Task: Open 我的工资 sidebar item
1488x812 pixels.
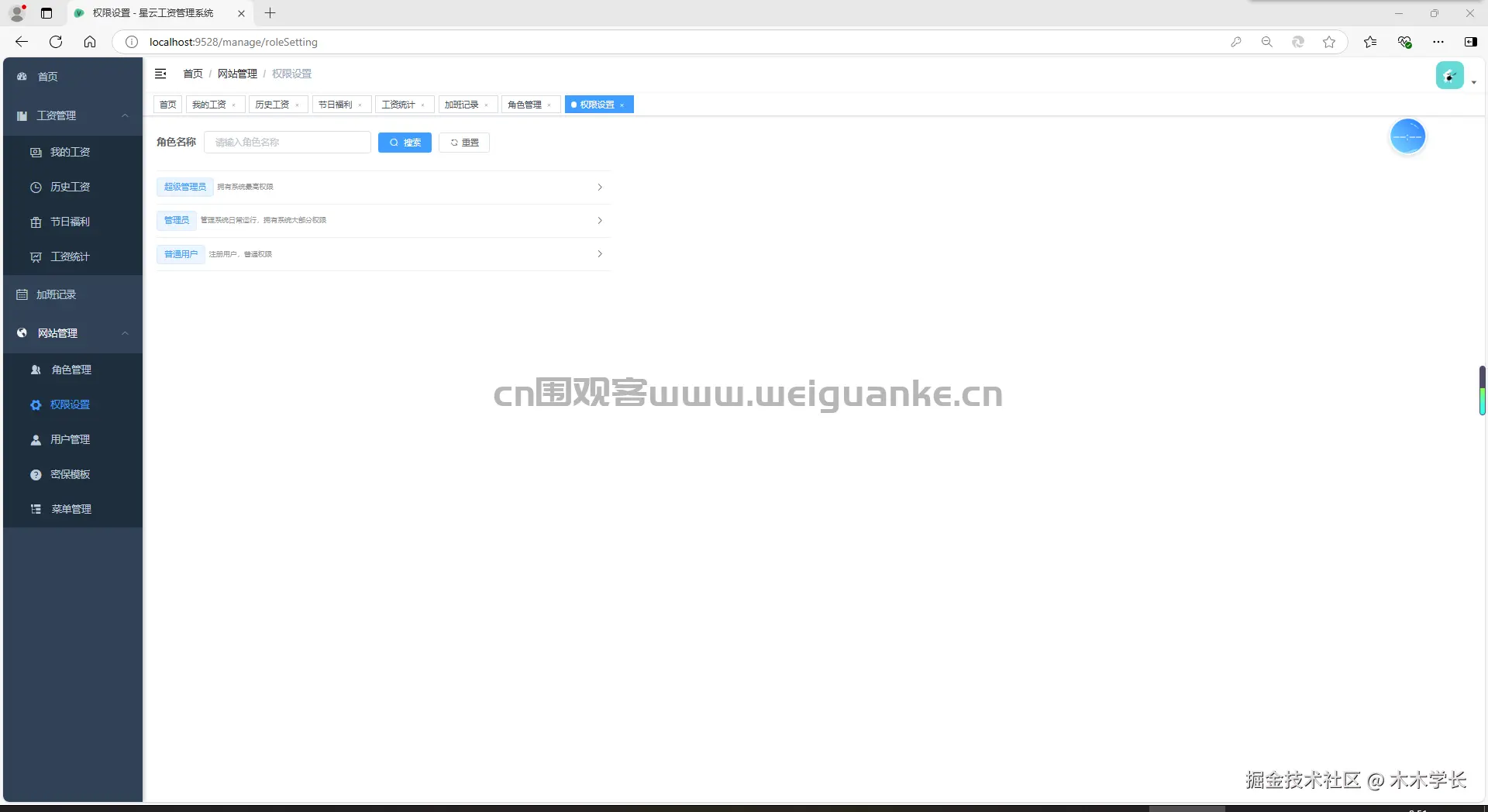Action: pyautogui.click(x=73, y=152)
